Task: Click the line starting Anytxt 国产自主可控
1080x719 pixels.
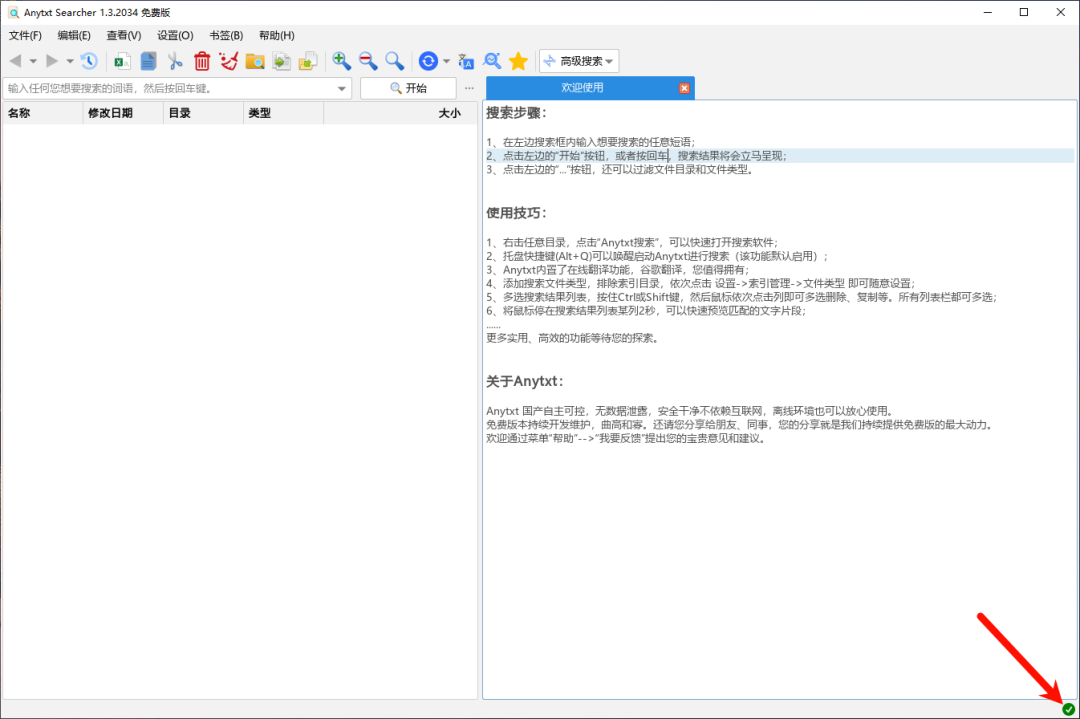Action: coord(690,411)
